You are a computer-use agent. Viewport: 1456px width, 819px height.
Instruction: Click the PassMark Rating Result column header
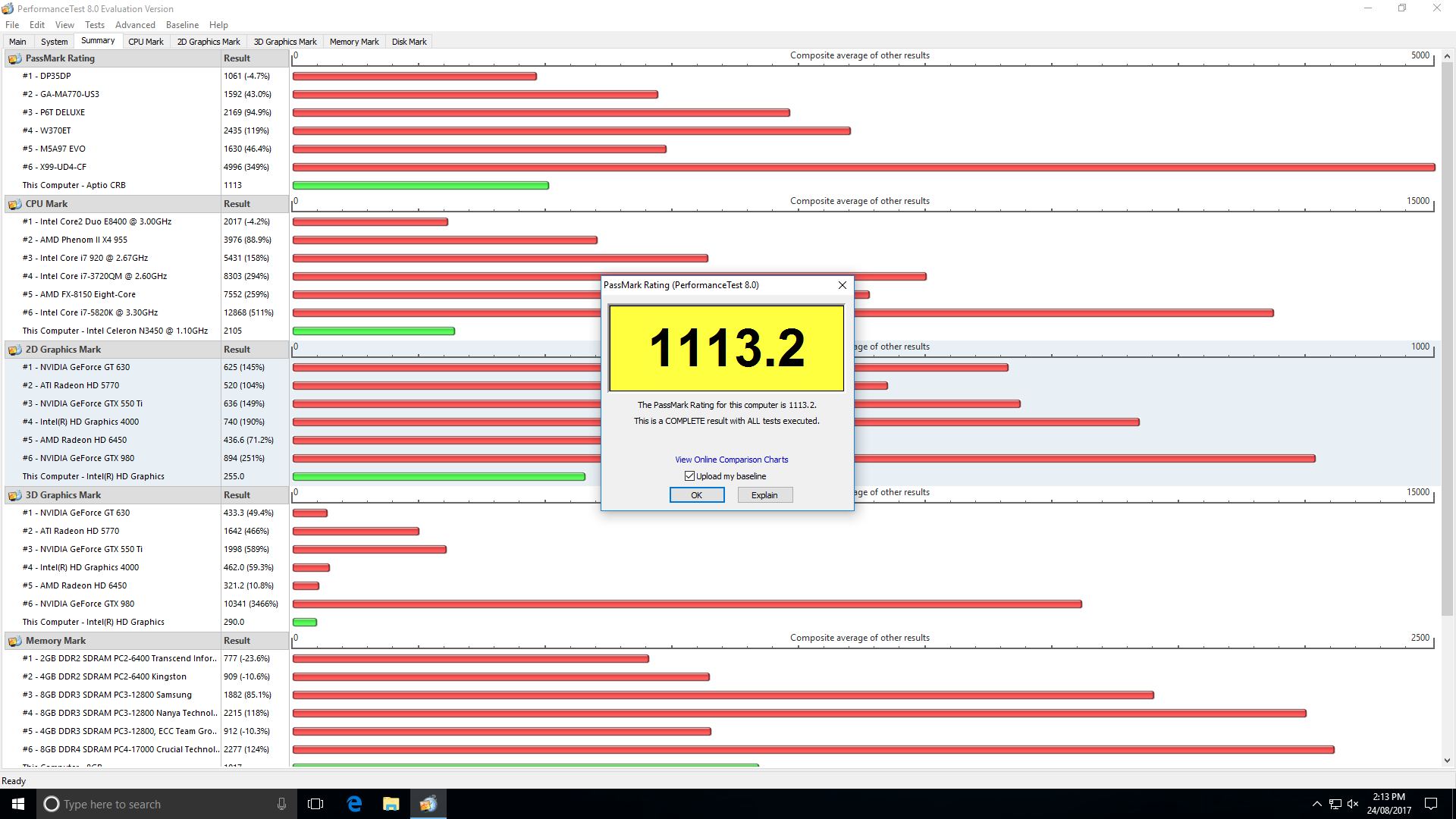click(x=255, y=58)
